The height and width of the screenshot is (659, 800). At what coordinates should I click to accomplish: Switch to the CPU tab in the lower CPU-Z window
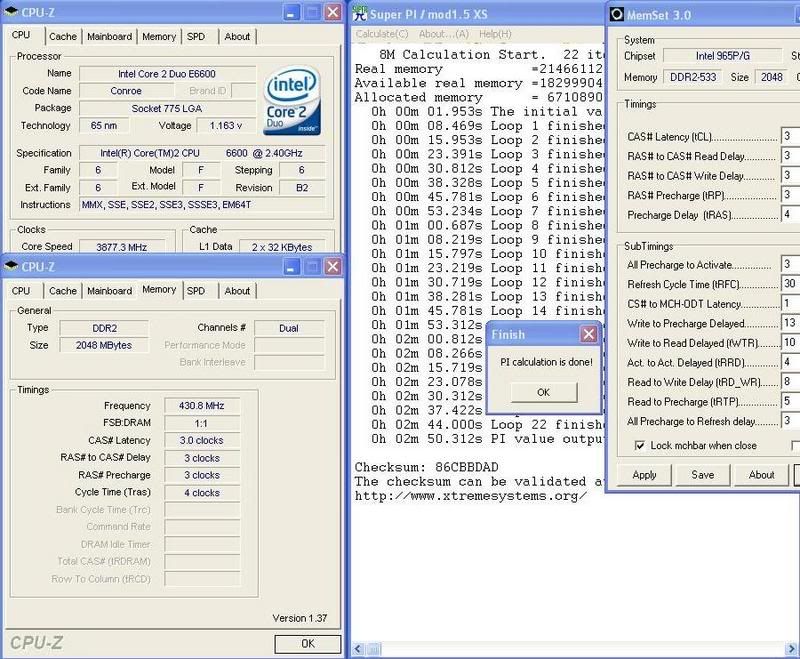(x=21, y=291)
